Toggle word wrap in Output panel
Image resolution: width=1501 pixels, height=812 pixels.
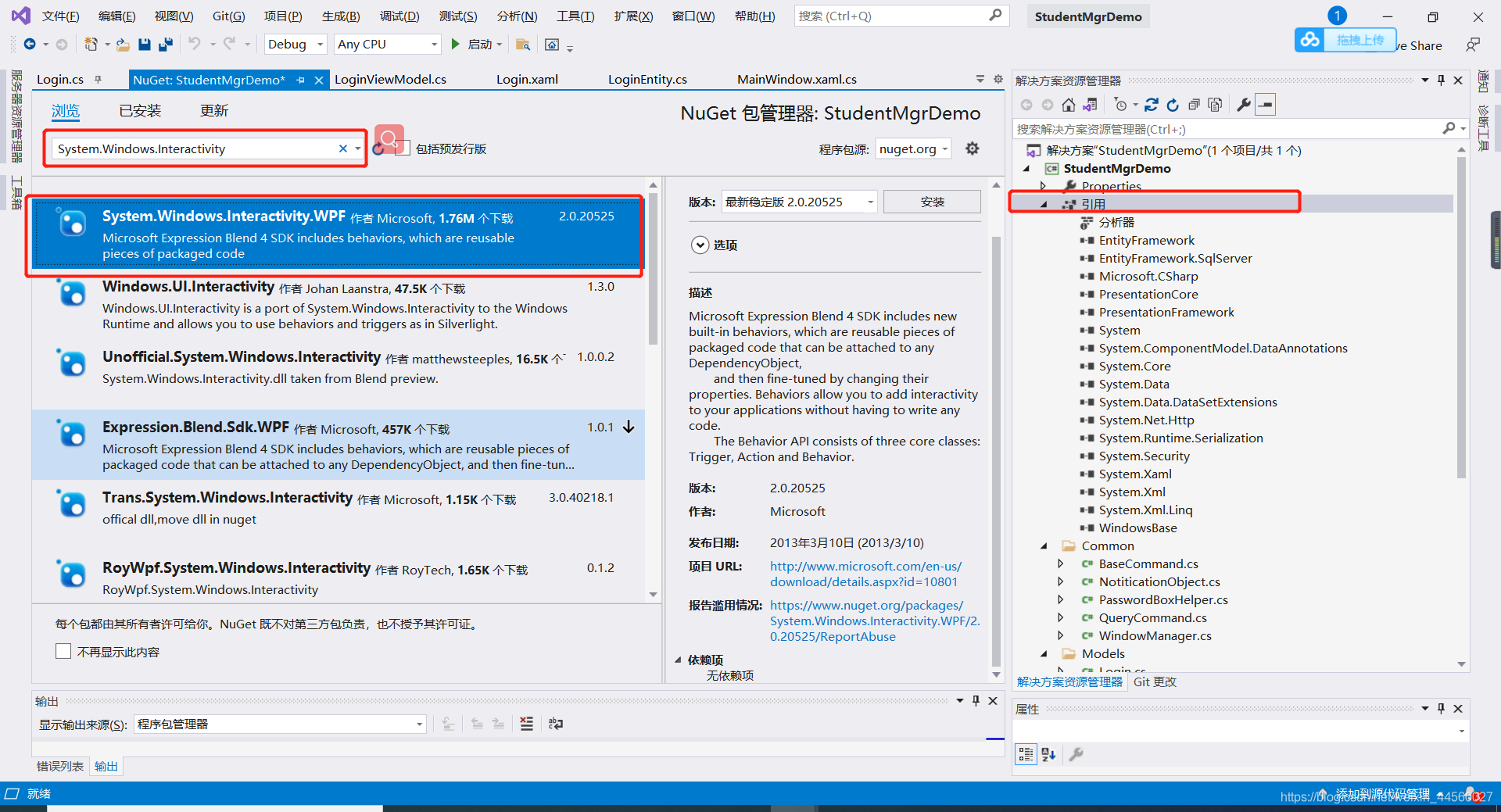pyautogui.click(x=556, y=724)
